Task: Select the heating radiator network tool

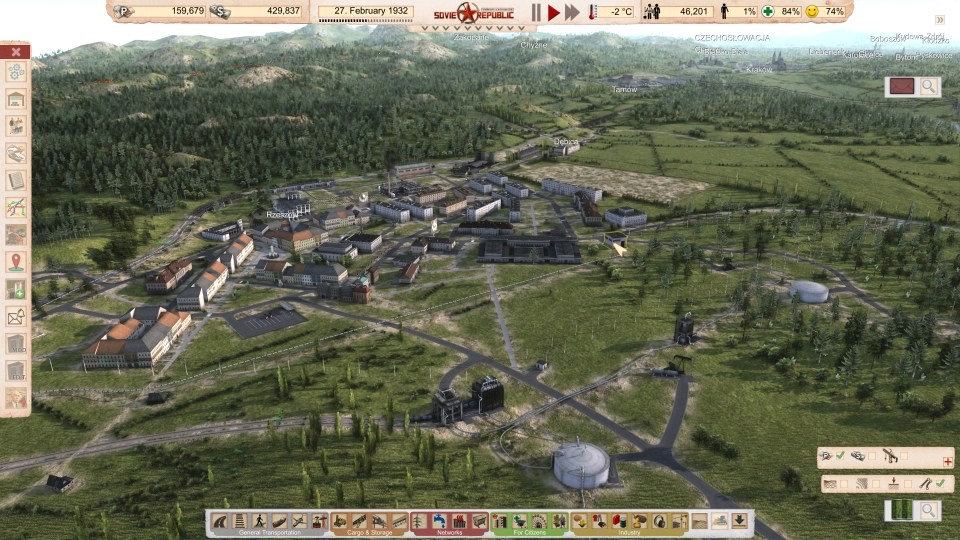Action: click(459, 521)
